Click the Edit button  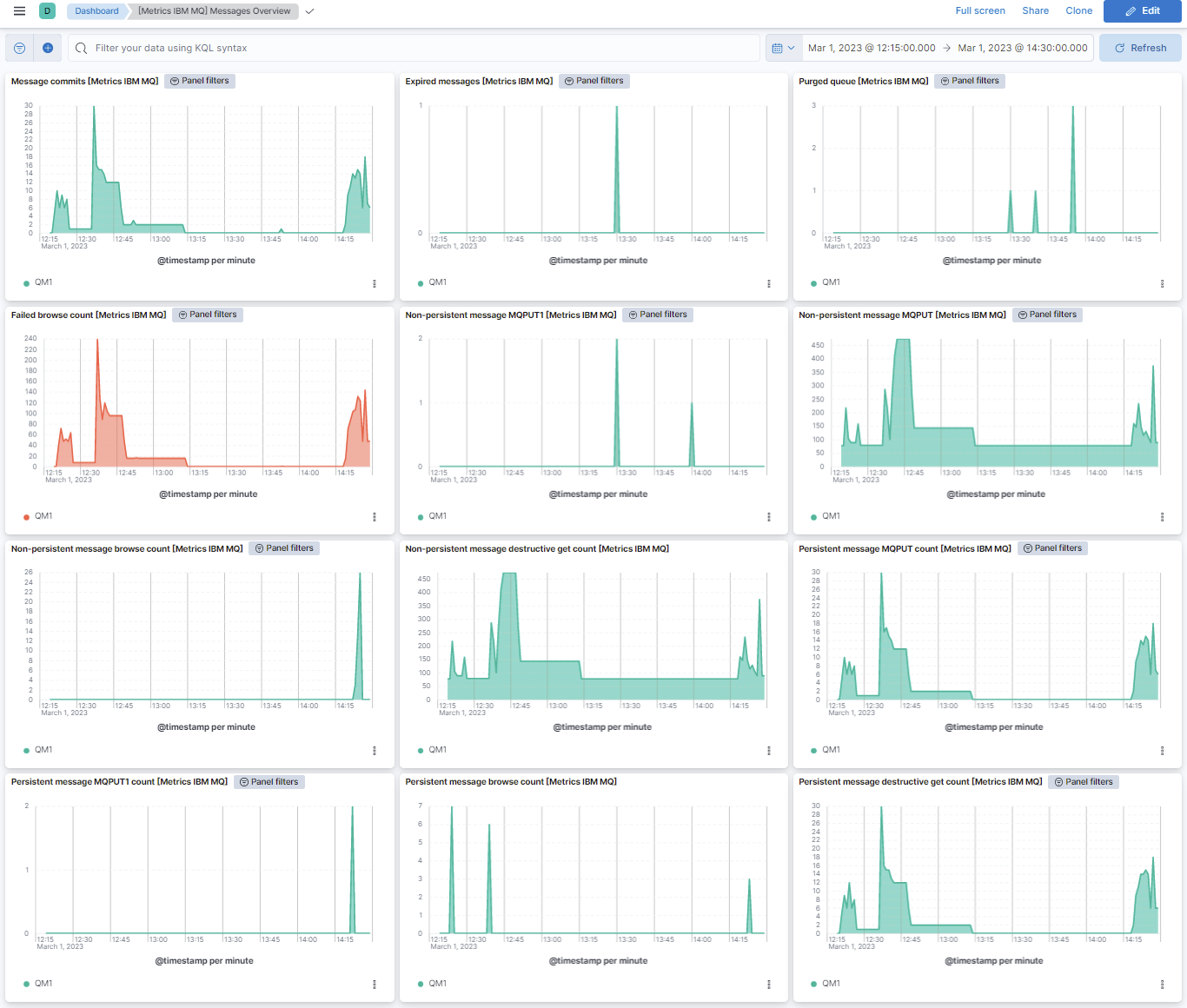point(1142,11)
